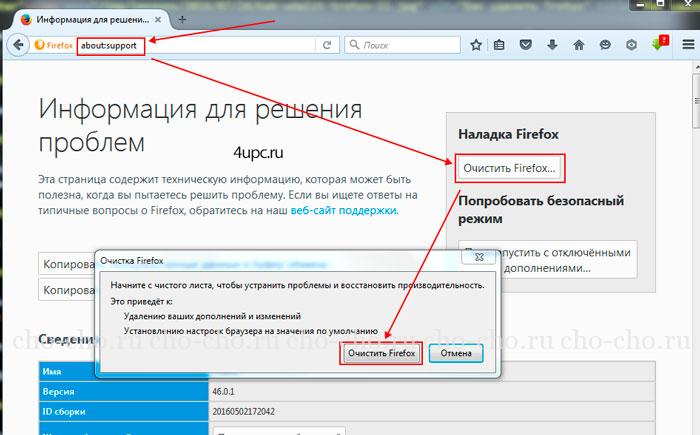Click the hexagon extension icon in toolbar
700x435 pixels.
[631, 45]
